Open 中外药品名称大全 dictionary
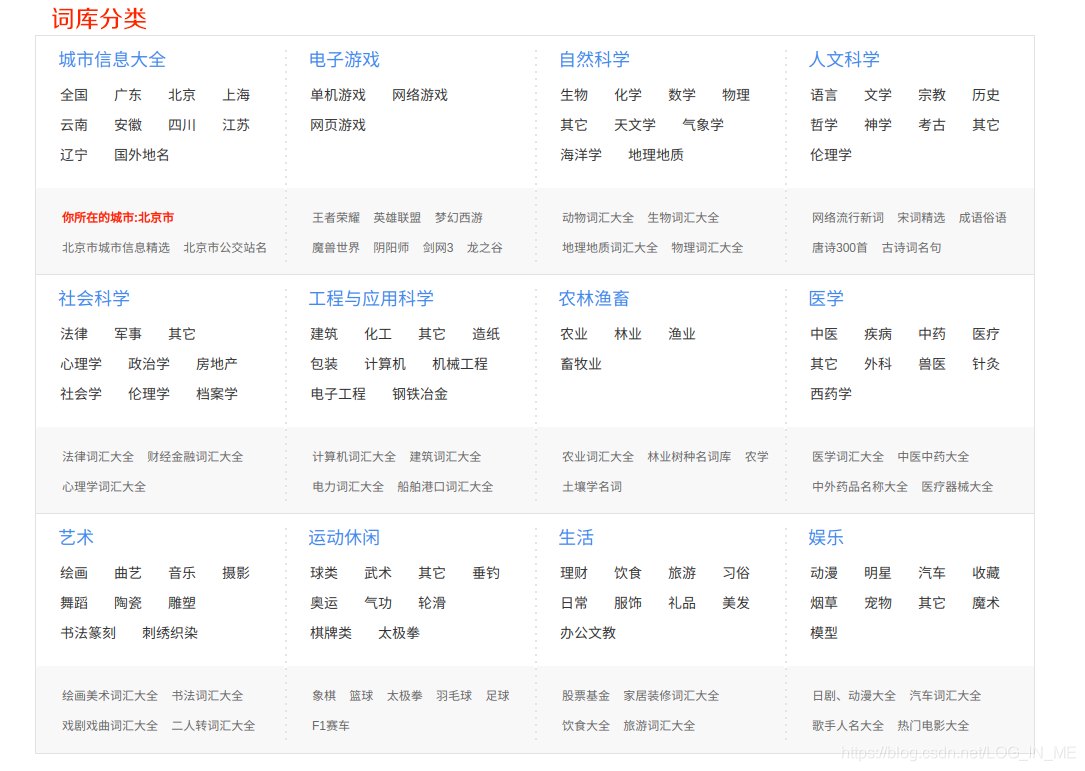This screenshot has width=1085, height=771. [859, 487]
